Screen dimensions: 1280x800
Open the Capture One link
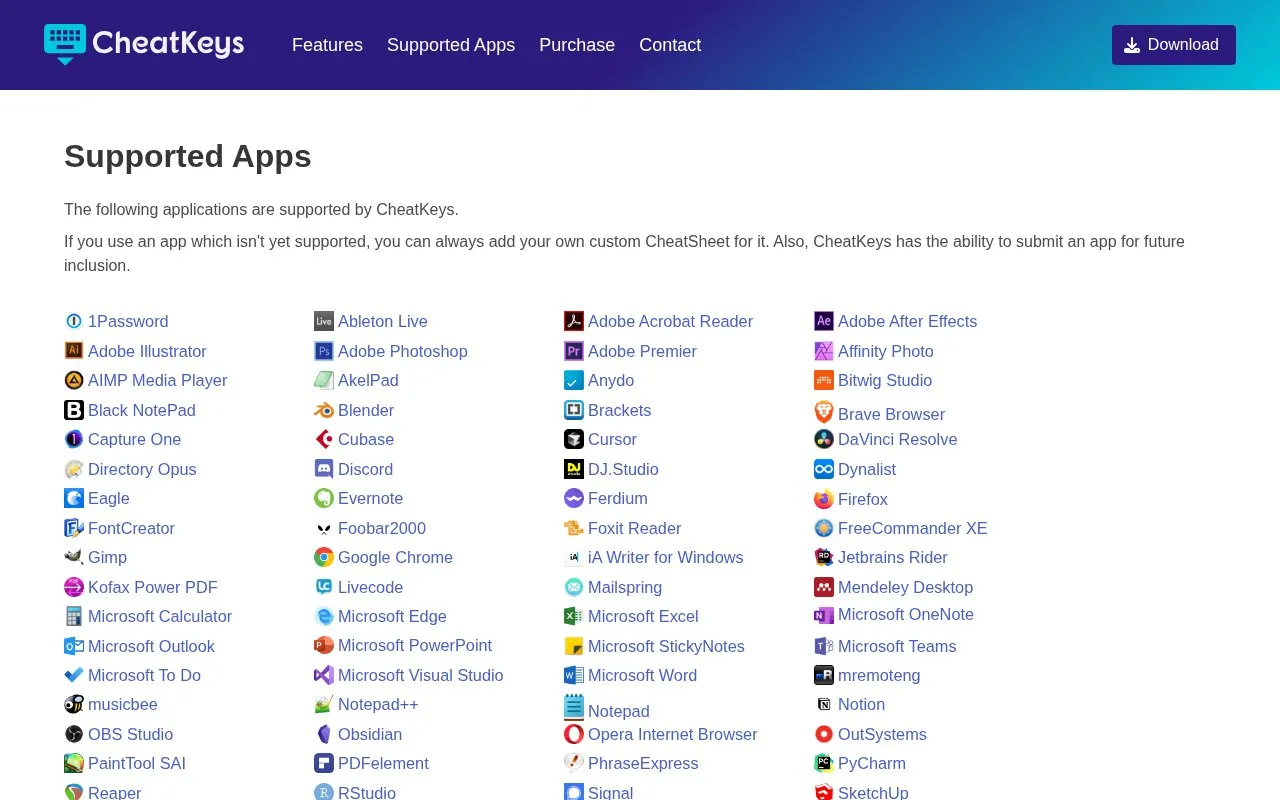click(x=135, y=439)
